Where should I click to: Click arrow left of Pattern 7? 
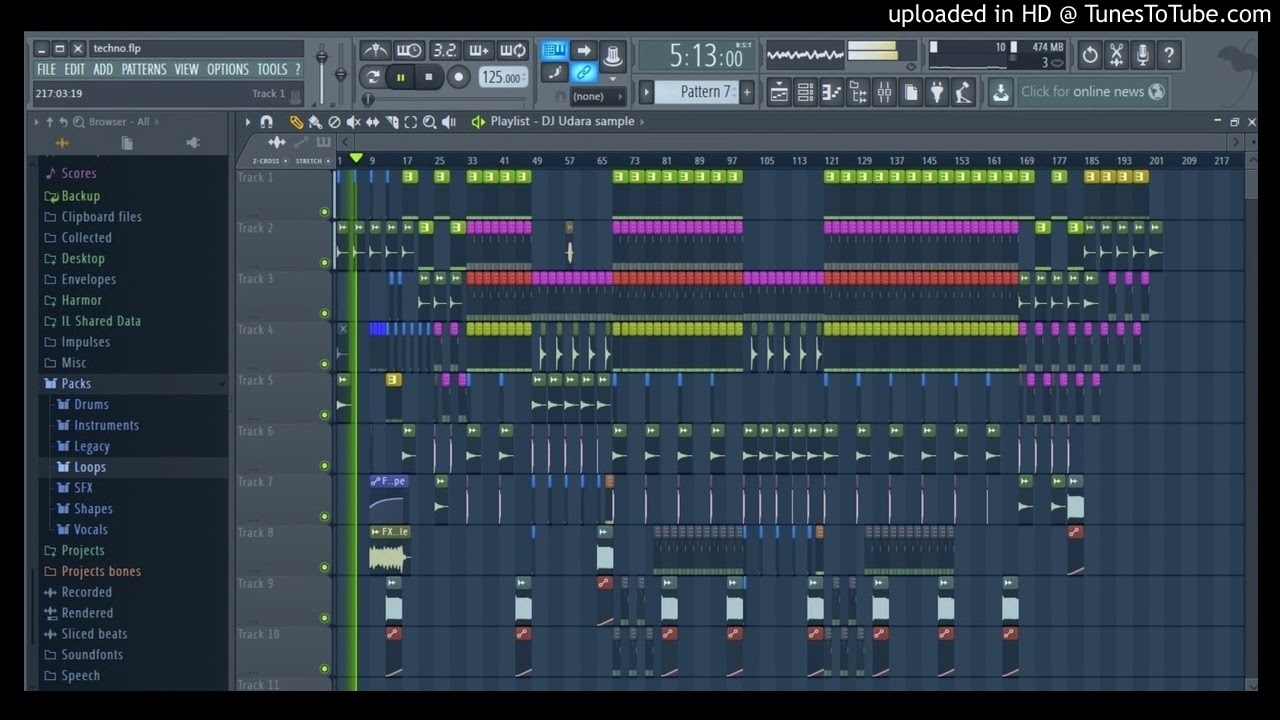click(647, 92)
